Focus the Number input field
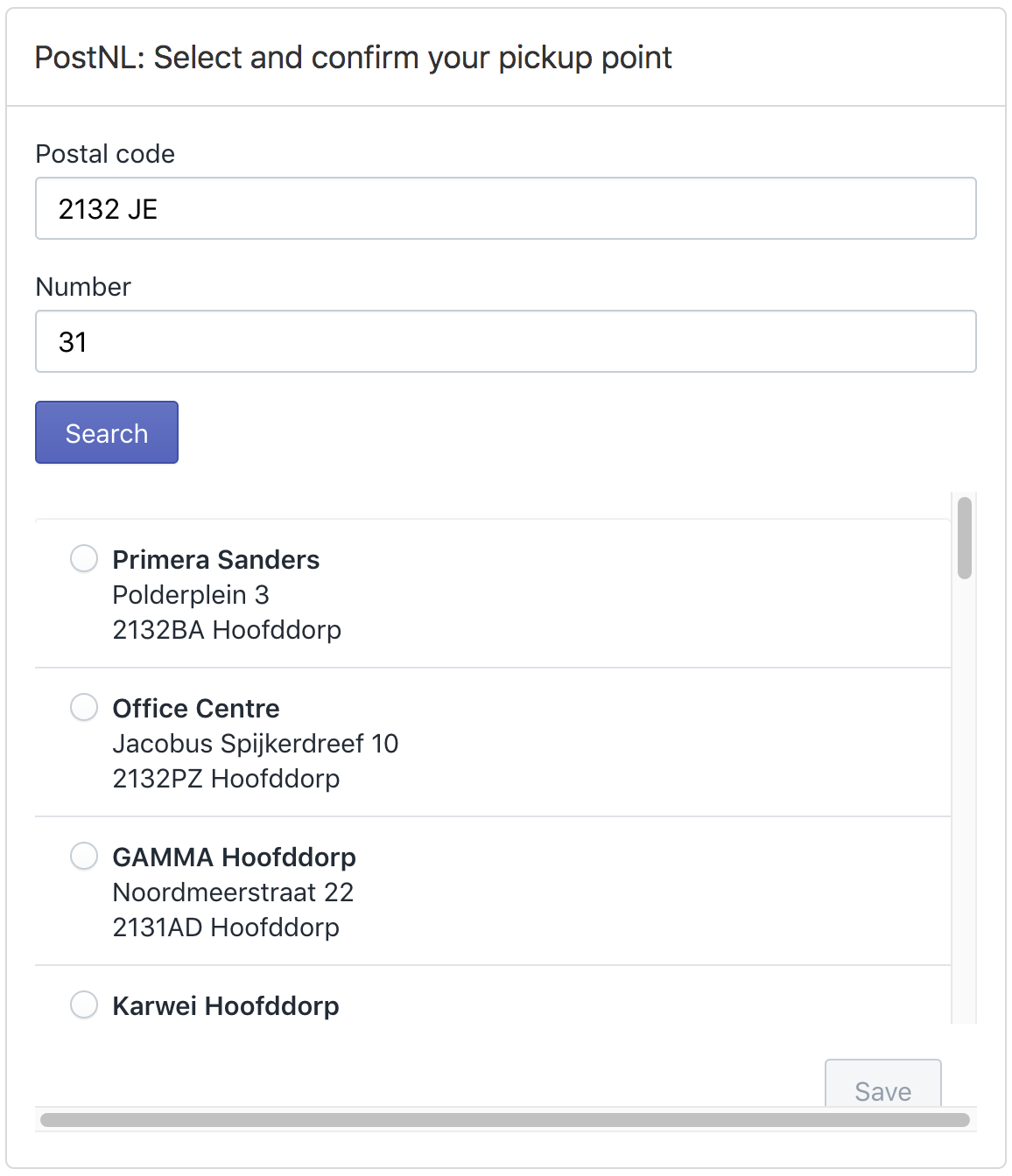This screenshot has width=1012, height=1176. pos(505,341)
